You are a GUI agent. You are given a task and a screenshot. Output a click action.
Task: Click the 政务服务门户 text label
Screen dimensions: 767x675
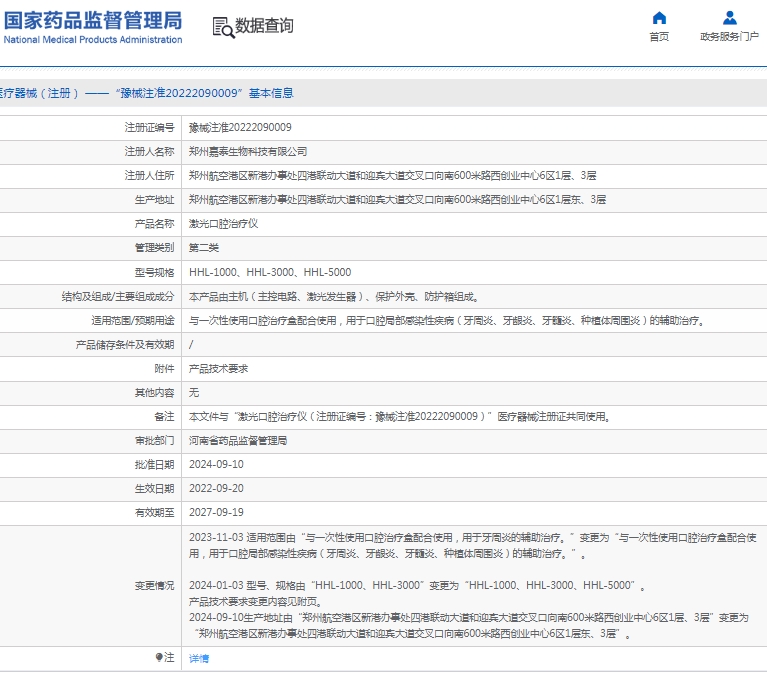pyautogui.click(x=730, y=37)
